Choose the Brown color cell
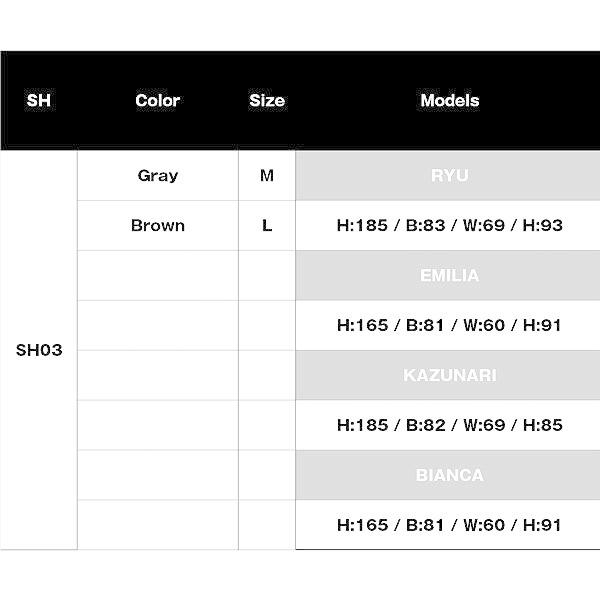Viewport: 600px width, 600px height. (157, 226)
